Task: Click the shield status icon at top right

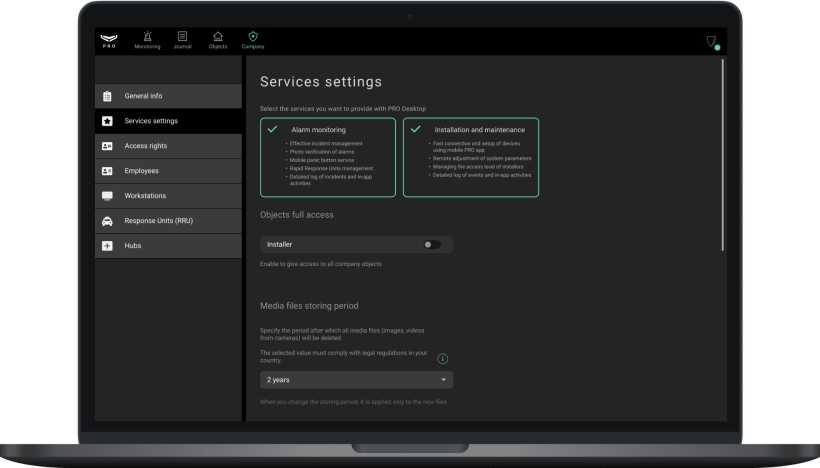Action: (711, 42)
